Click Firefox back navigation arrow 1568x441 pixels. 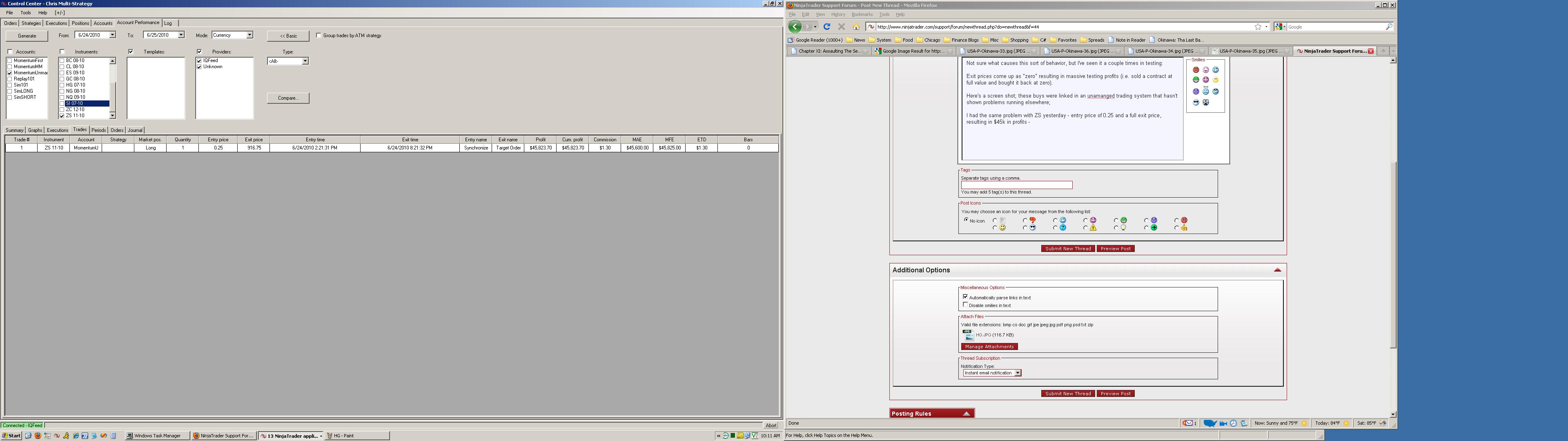794,27
